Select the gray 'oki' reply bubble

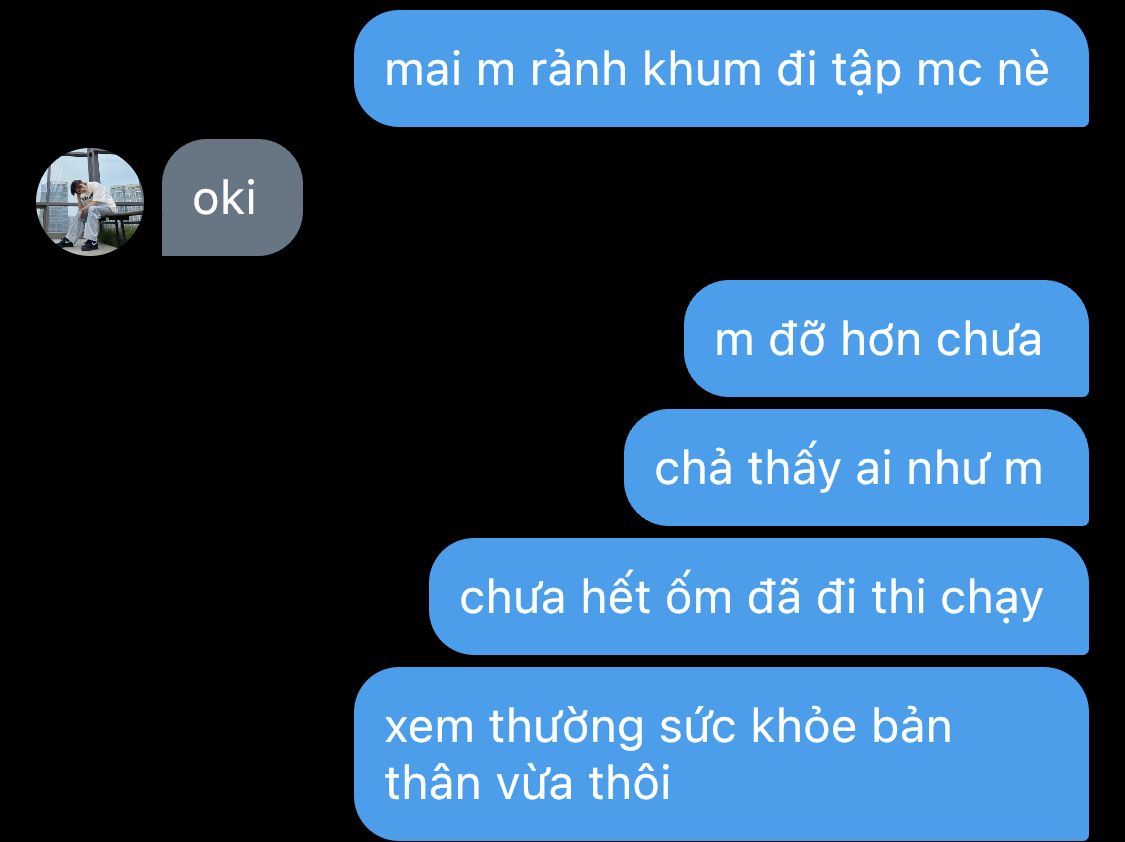tap(232, 197)
